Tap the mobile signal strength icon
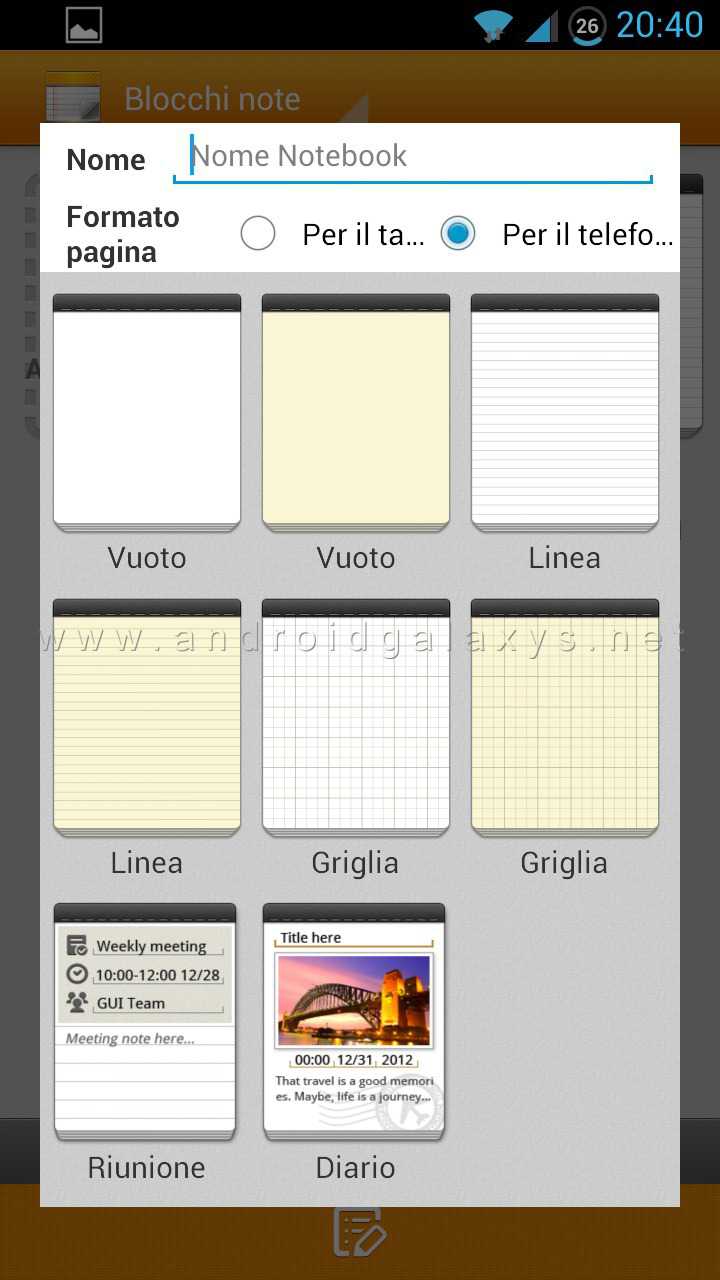 (x=541, y=25)
